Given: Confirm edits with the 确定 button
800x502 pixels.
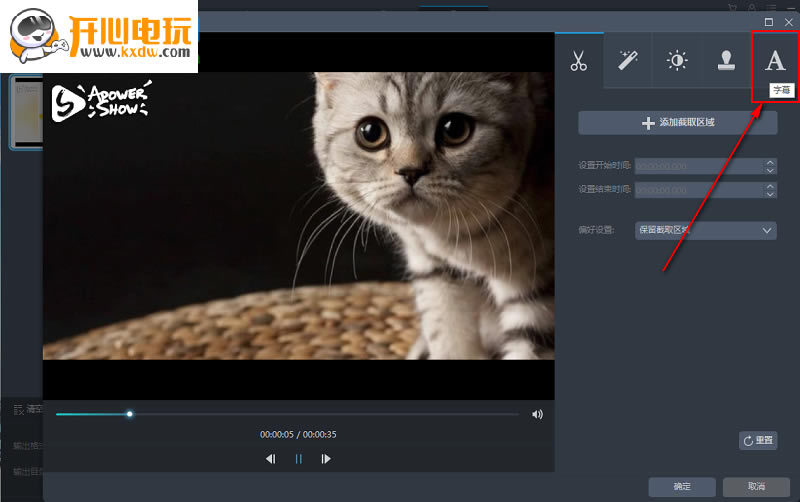Looking at the screenshot, I should point(682,486).
